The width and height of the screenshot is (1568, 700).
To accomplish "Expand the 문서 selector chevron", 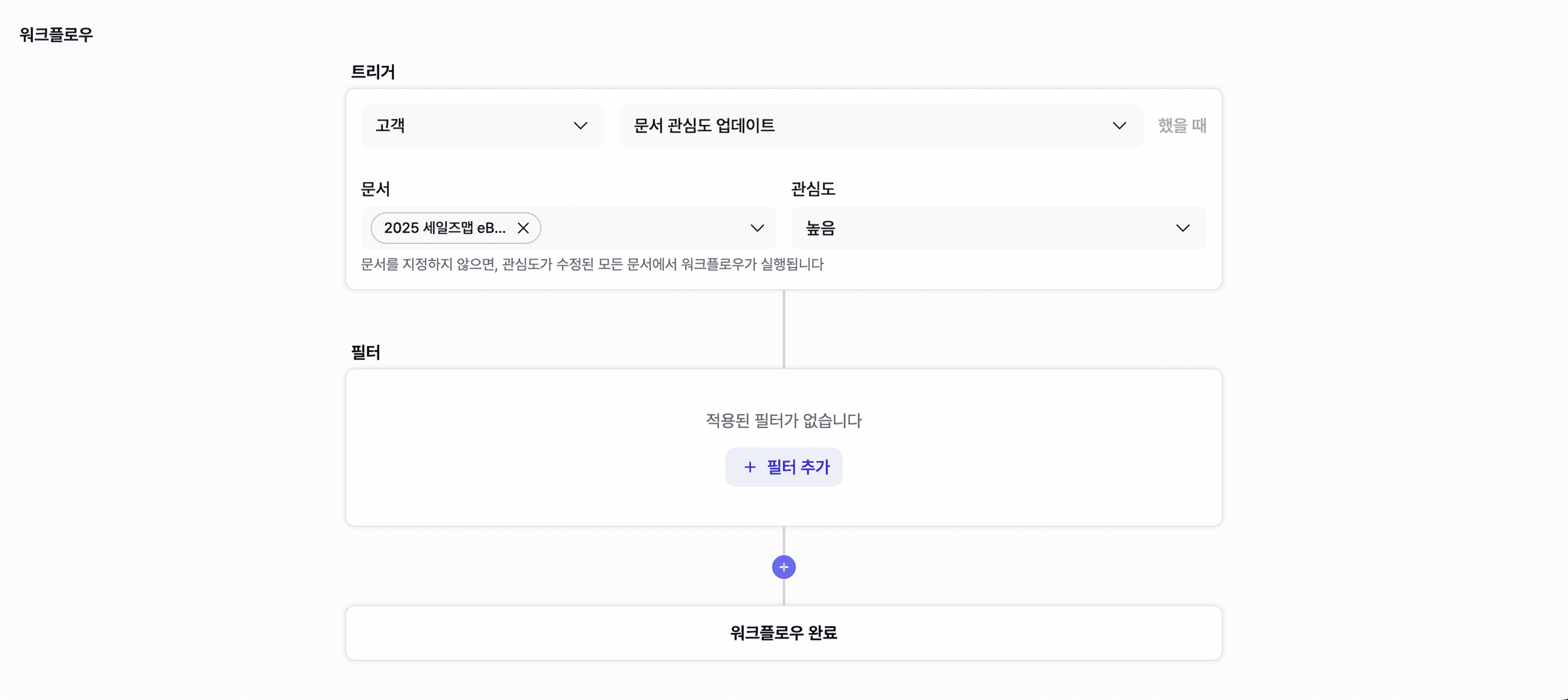I will pyautogui.click(x=757, y=228).
